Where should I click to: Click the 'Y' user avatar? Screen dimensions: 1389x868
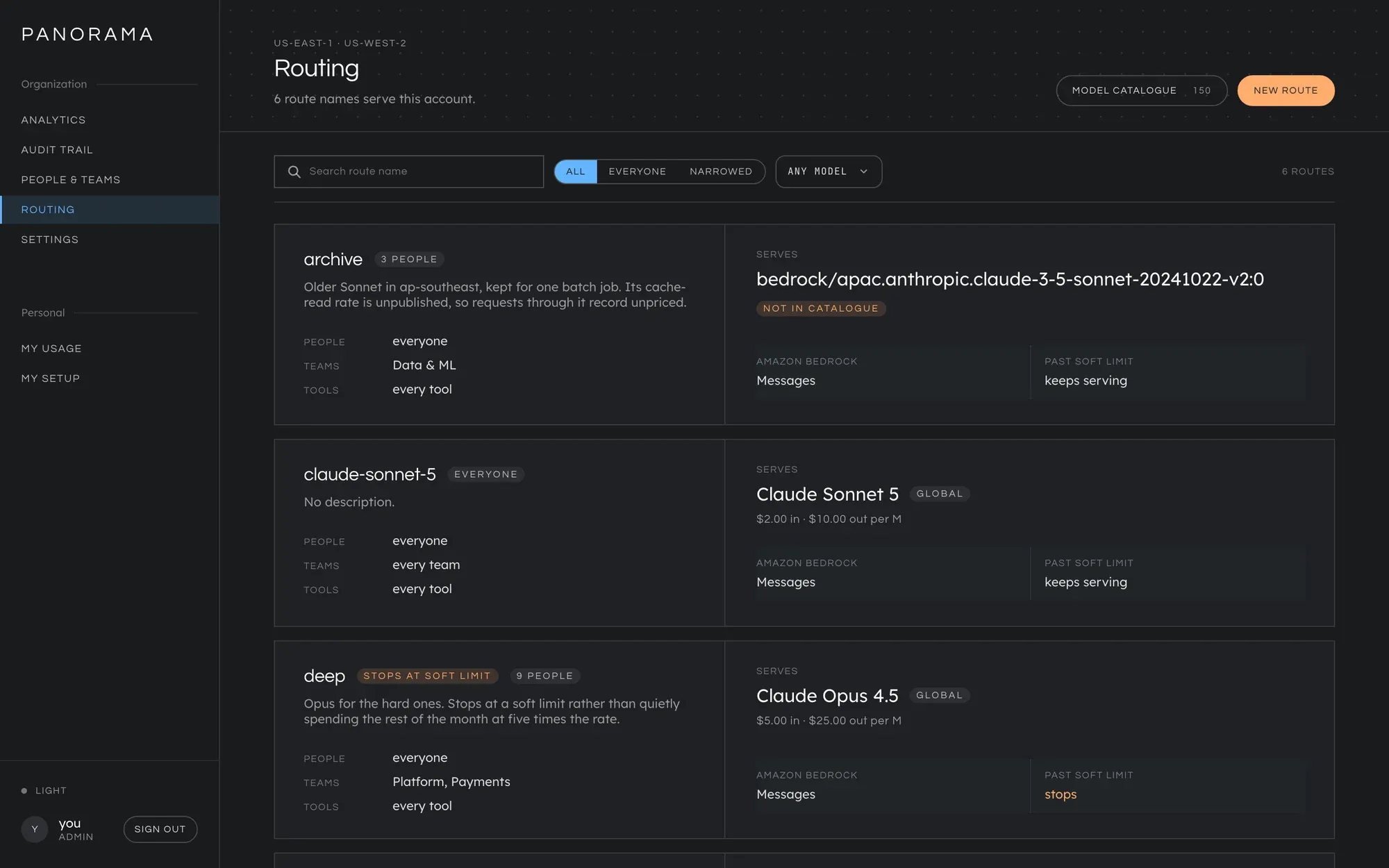point(35,829)
